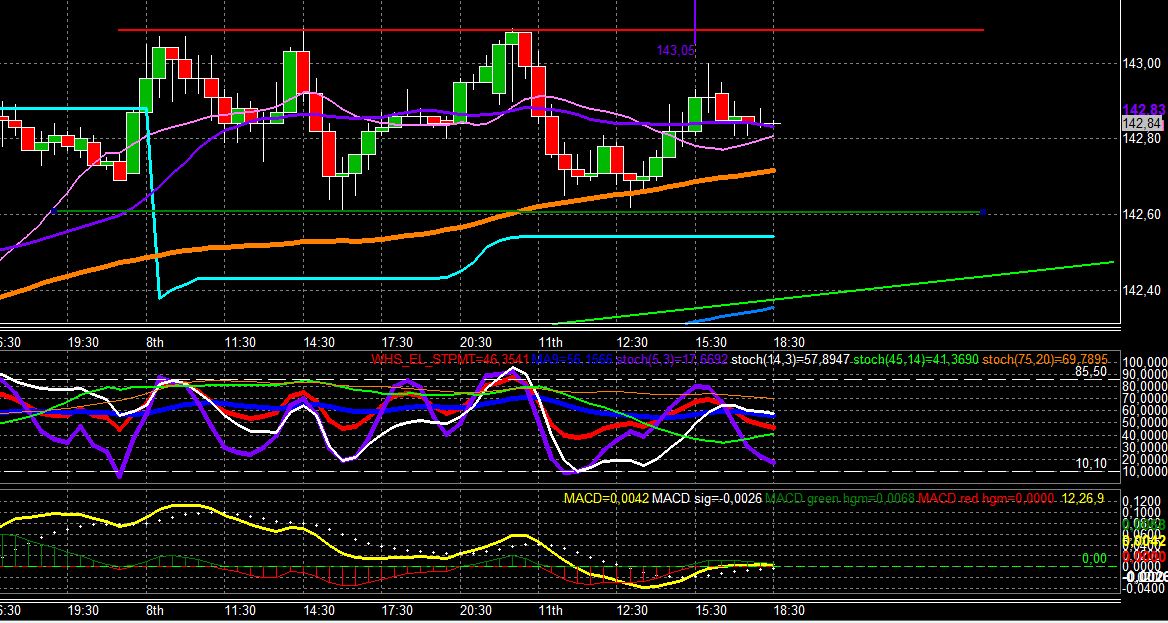Viewport: 1168px width, 623px height.
Task: Select the MACD red hgm=0,0000 label
Action: [x=986, y=498]
